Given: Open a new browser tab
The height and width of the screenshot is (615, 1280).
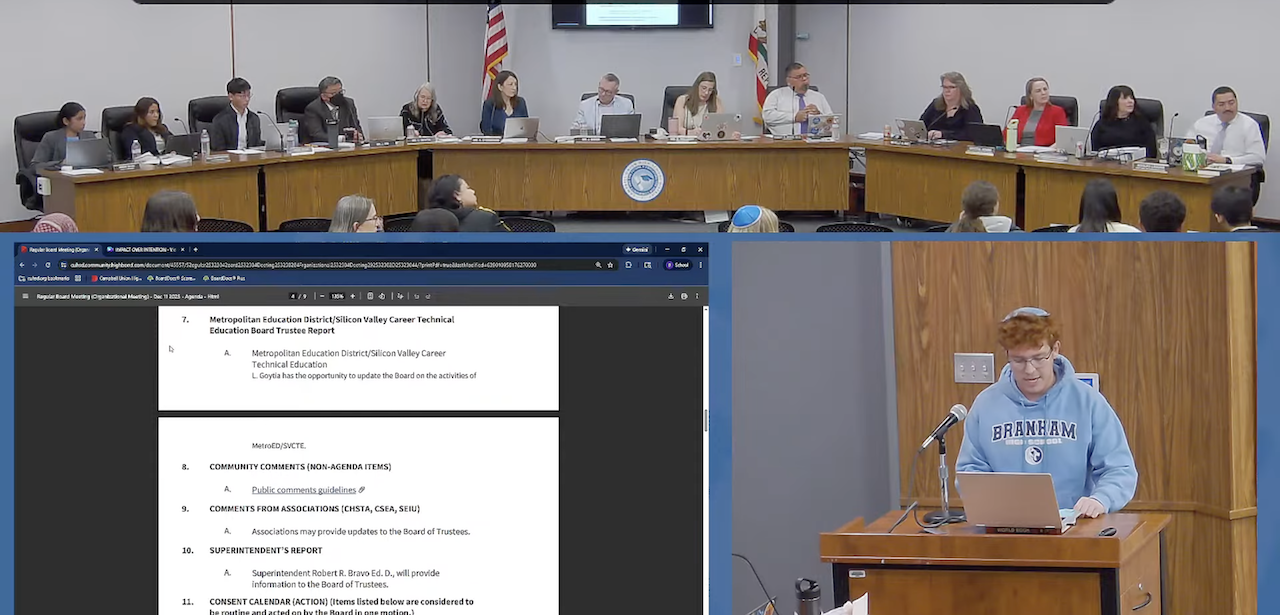Looking at the screenshot, I should 196,250.
